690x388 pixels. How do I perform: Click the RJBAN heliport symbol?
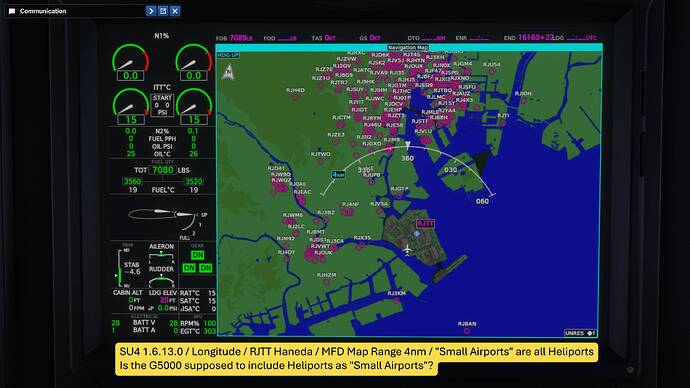coord(467,331)
